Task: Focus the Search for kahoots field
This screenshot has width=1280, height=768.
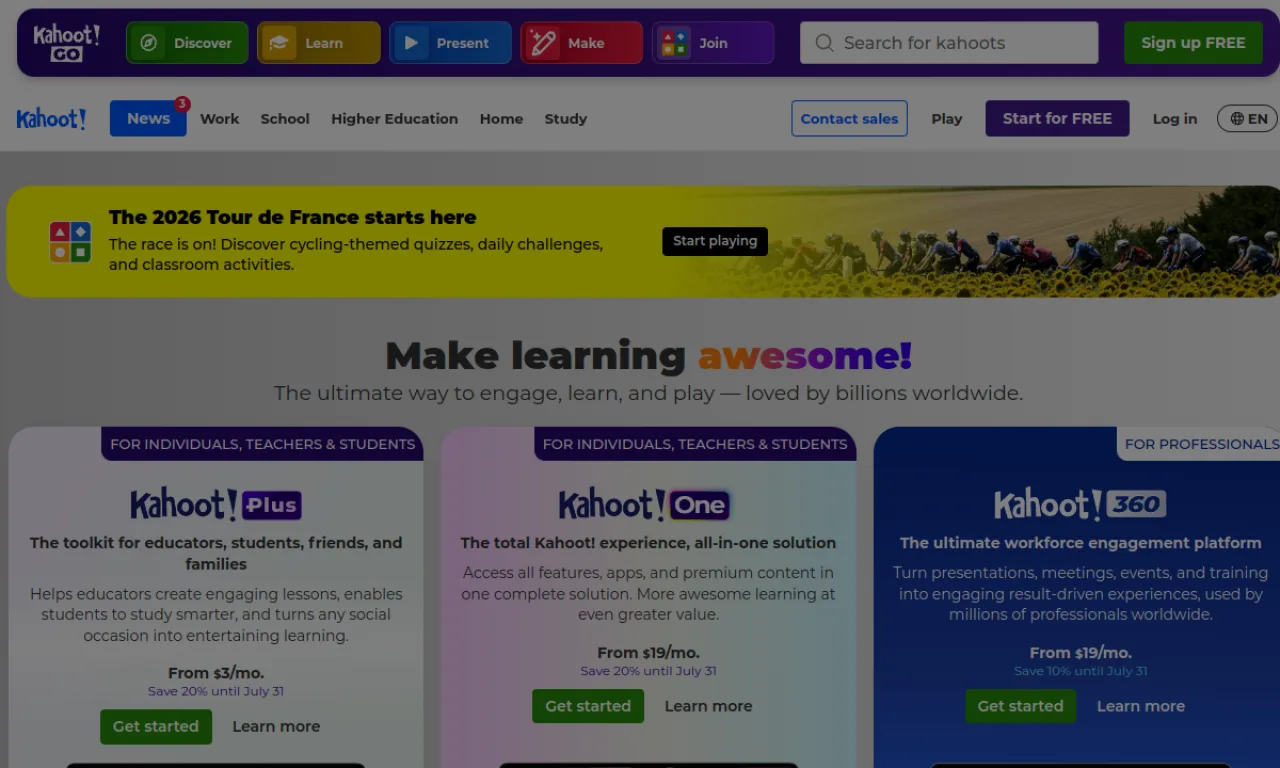Action: (949, 43)
